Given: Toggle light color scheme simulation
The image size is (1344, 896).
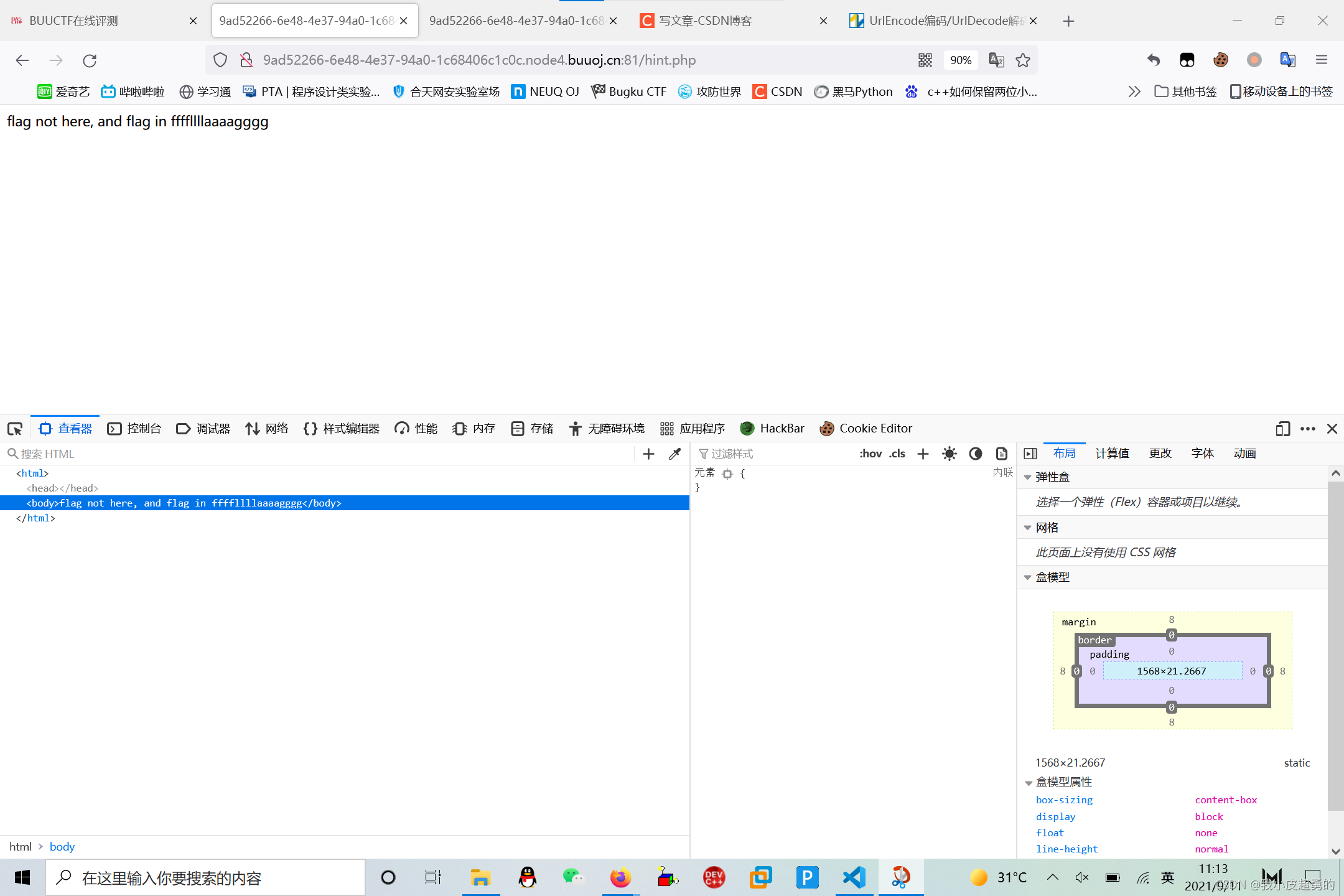Looking at the screenshot, I should tap(949, 454).
